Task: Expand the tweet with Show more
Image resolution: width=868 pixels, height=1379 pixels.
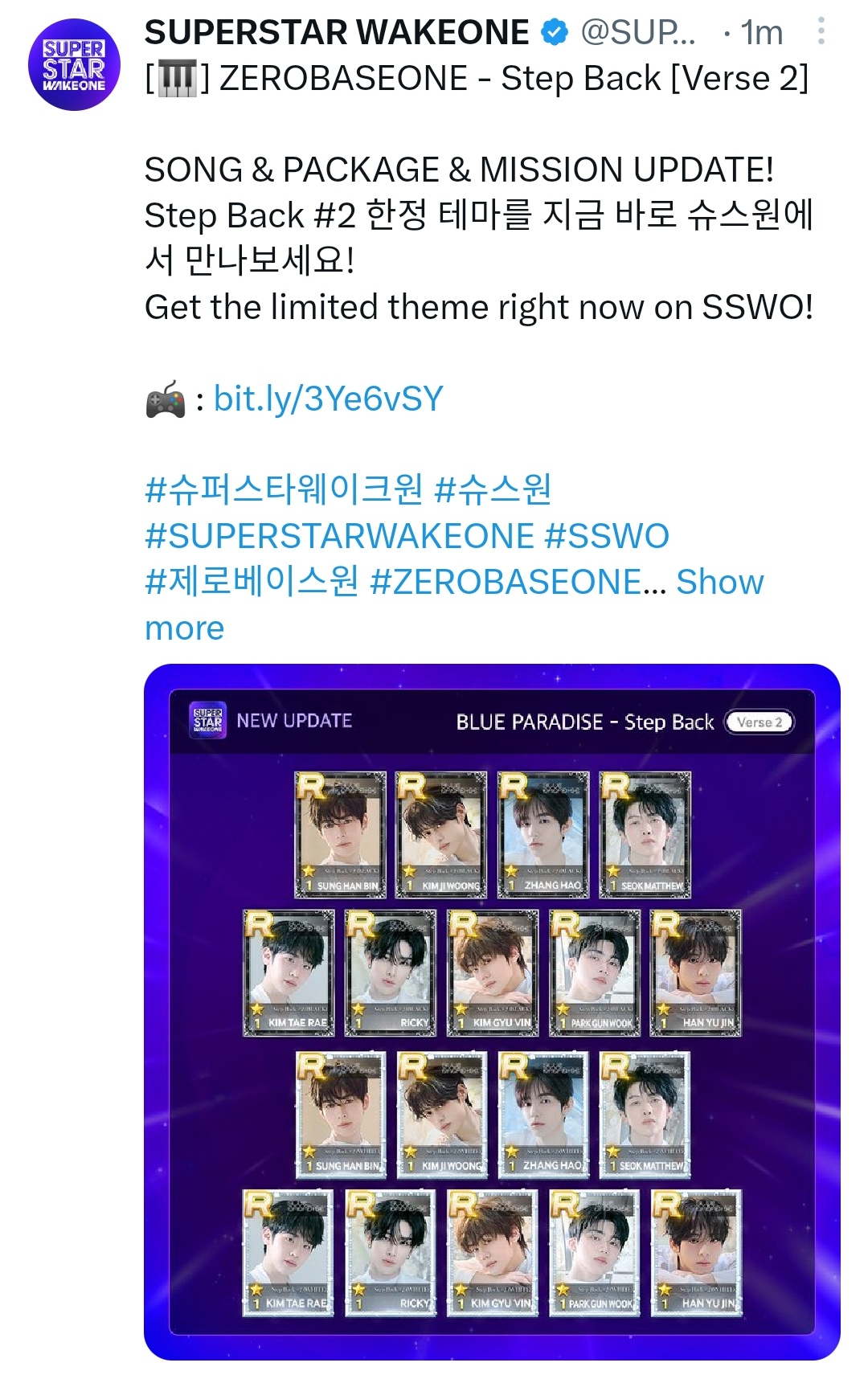Action: tap(453, 604)
